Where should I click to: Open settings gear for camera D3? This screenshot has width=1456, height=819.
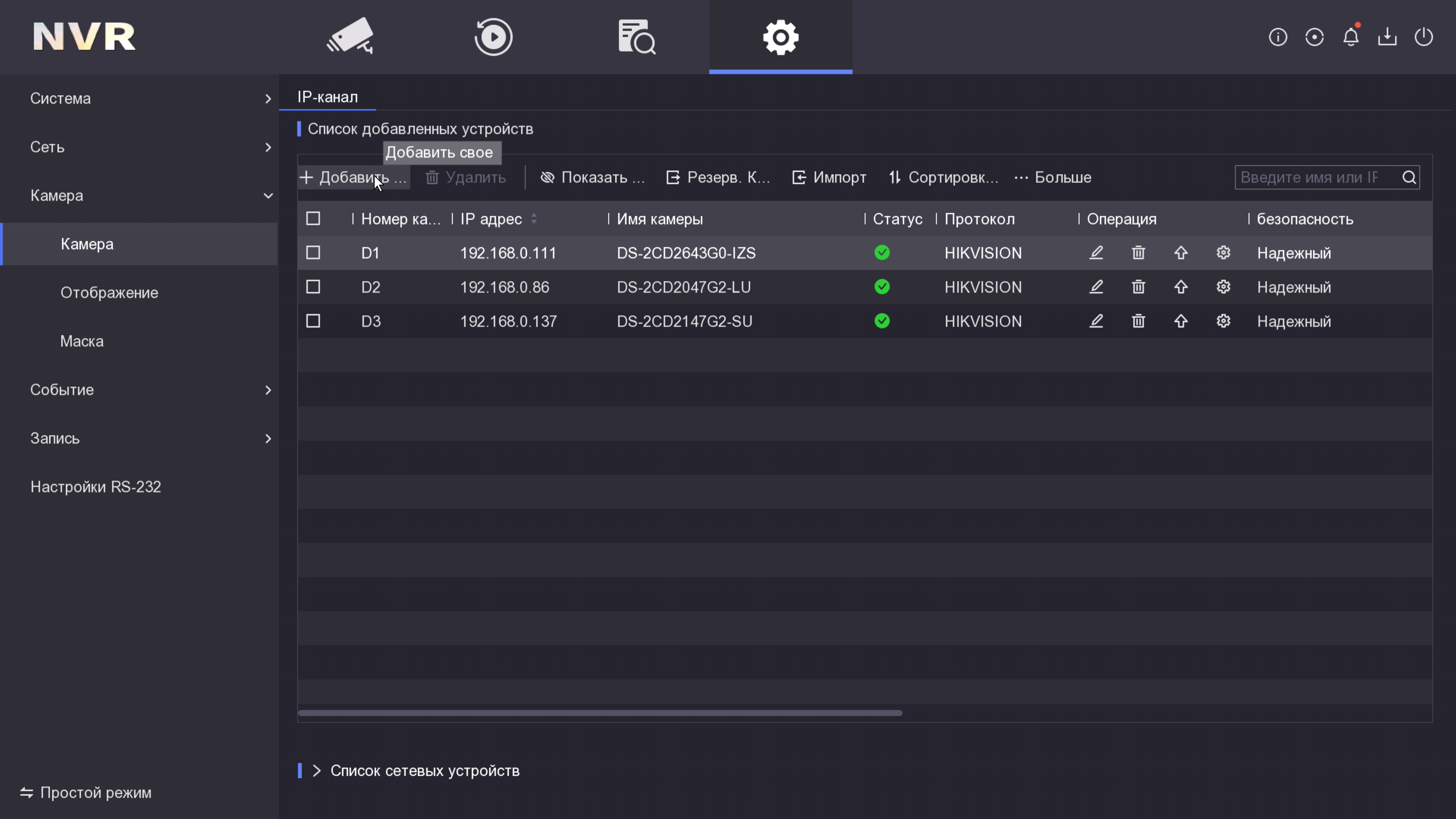tap(1223, 321)
